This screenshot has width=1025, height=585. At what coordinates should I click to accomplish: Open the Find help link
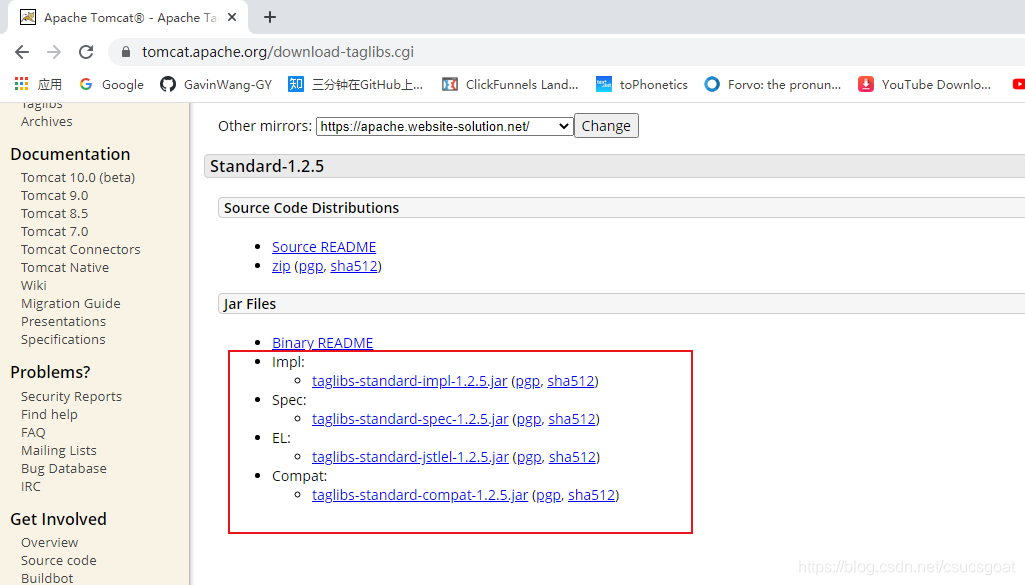pyautogui.click(x=49, y=414)
